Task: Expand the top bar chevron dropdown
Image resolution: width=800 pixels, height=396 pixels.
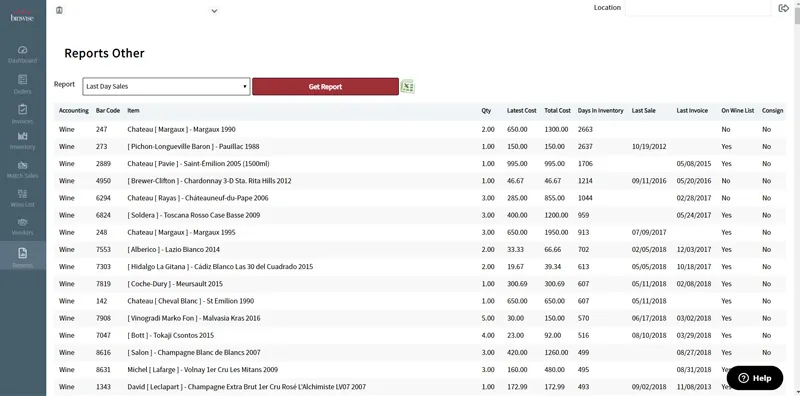Action: [214, 11]
